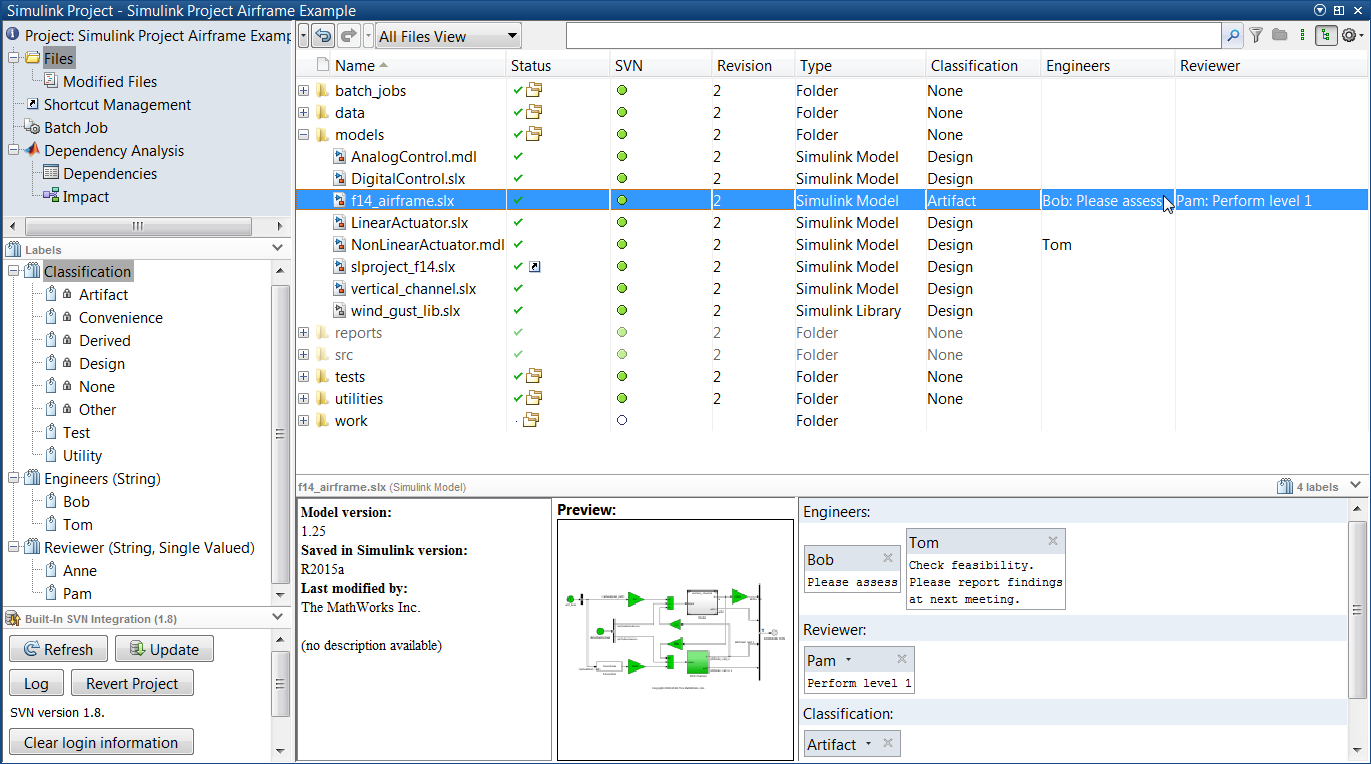The width and height of the screenshot is (1371, 764).
Task: Click the Impact graph icon
Action: click(51, 196)
